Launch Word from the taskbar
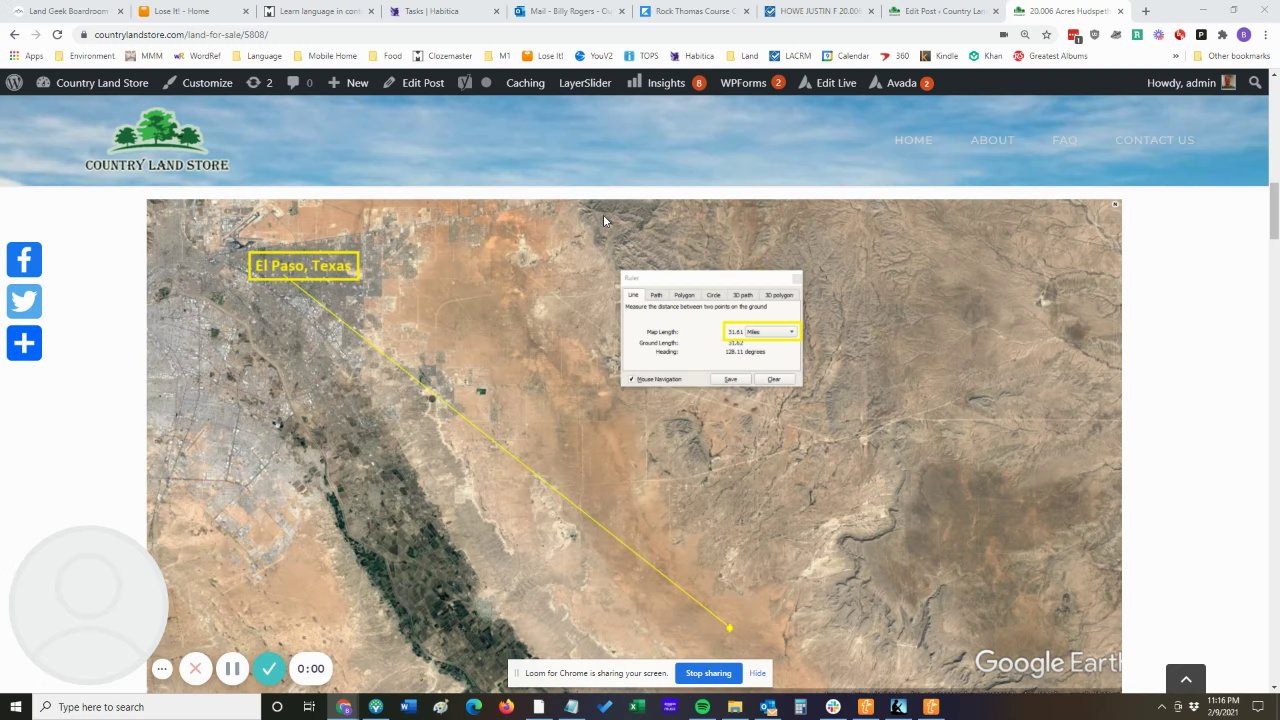The image size is (1280, 720). [407, 707]
